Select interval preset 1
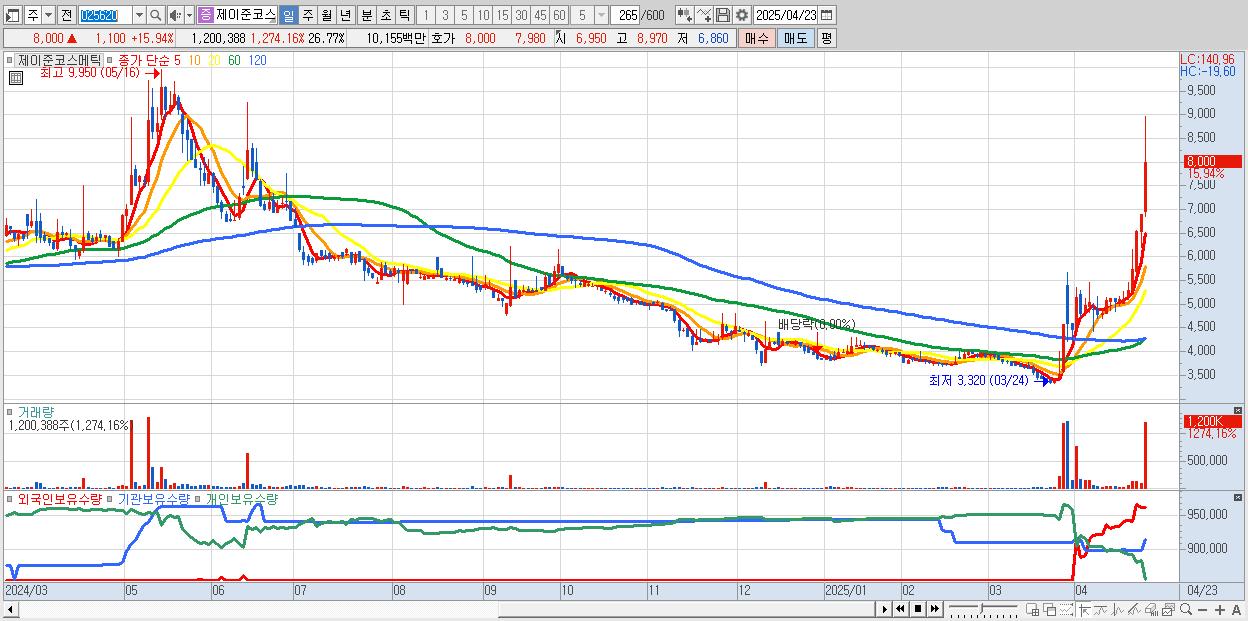 pos(426,15)
